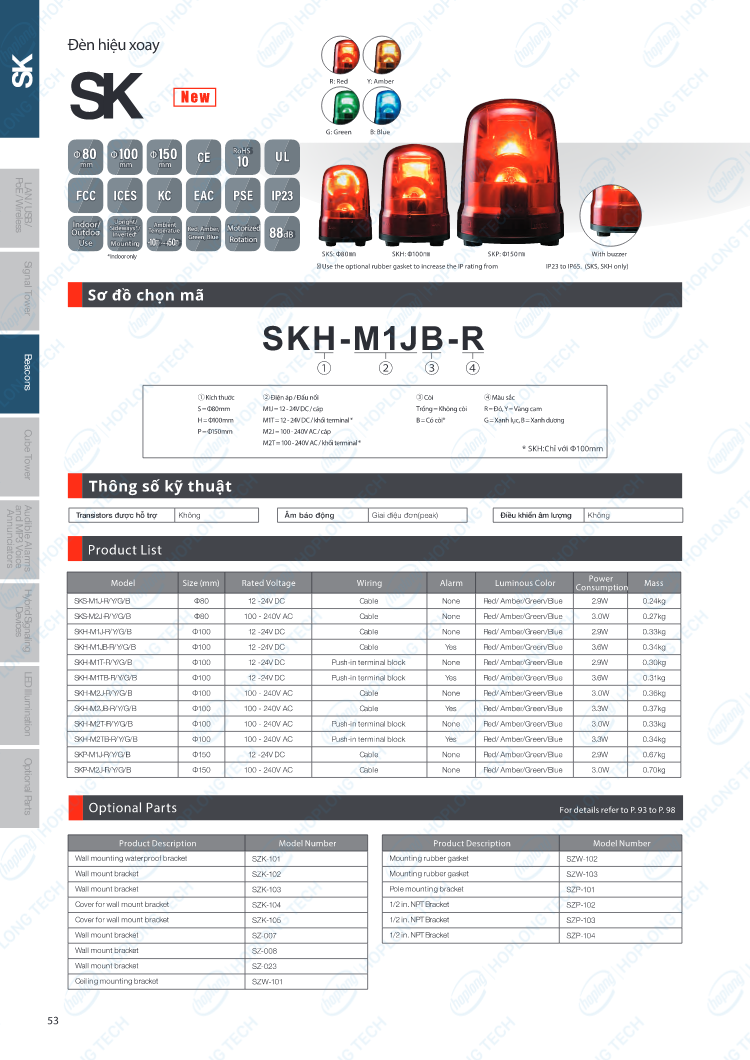
Task: Select the EAC badge
Action: 204,195
